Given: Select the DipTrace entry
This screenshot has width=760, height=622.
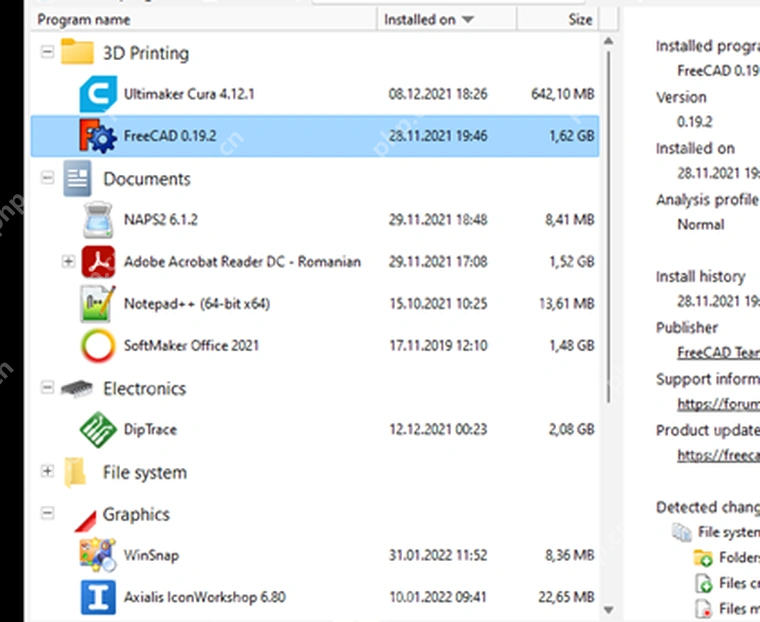Looking at the screenshot, I should (315, 430).
